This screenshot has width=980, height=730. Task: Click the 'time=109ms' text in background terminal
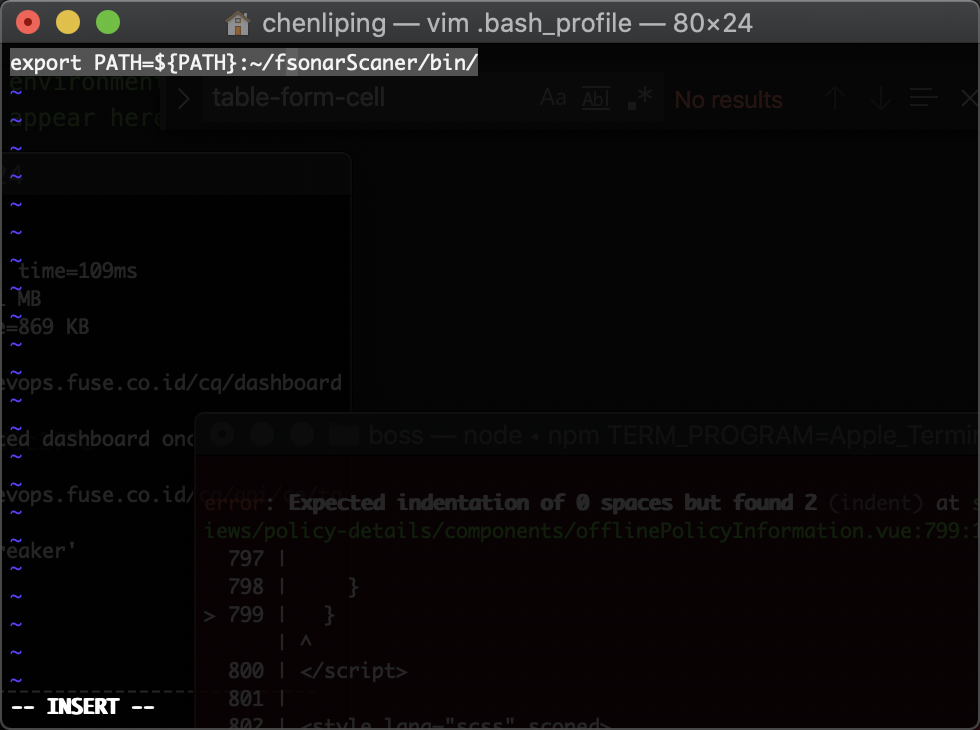pyautogui.click(x=78, y=271)
